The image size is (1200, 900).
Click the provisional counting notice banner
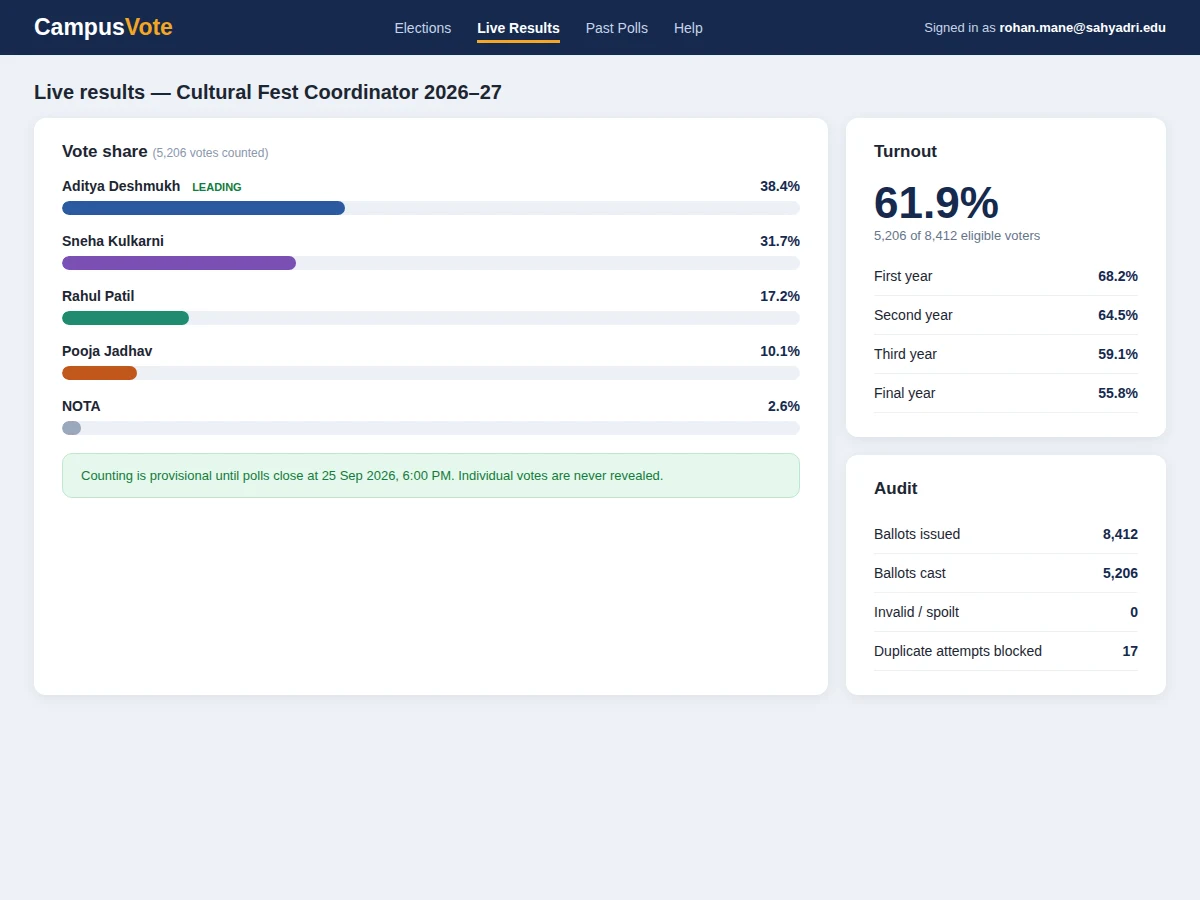[431, 475]
